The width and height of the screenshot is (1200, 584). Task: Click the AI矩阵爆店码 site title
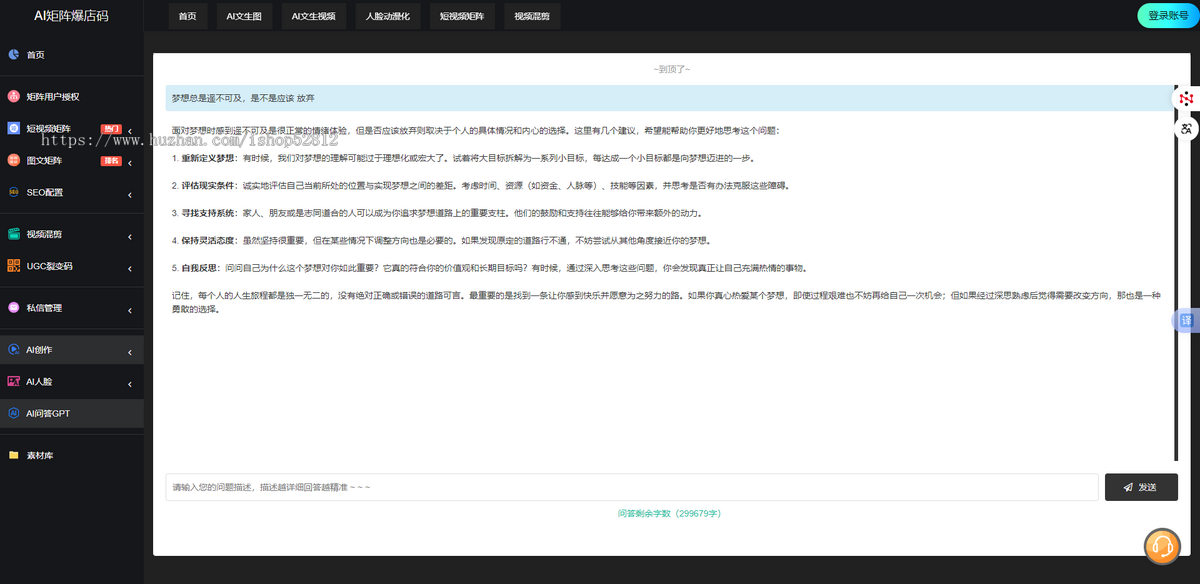coord(71,16)
